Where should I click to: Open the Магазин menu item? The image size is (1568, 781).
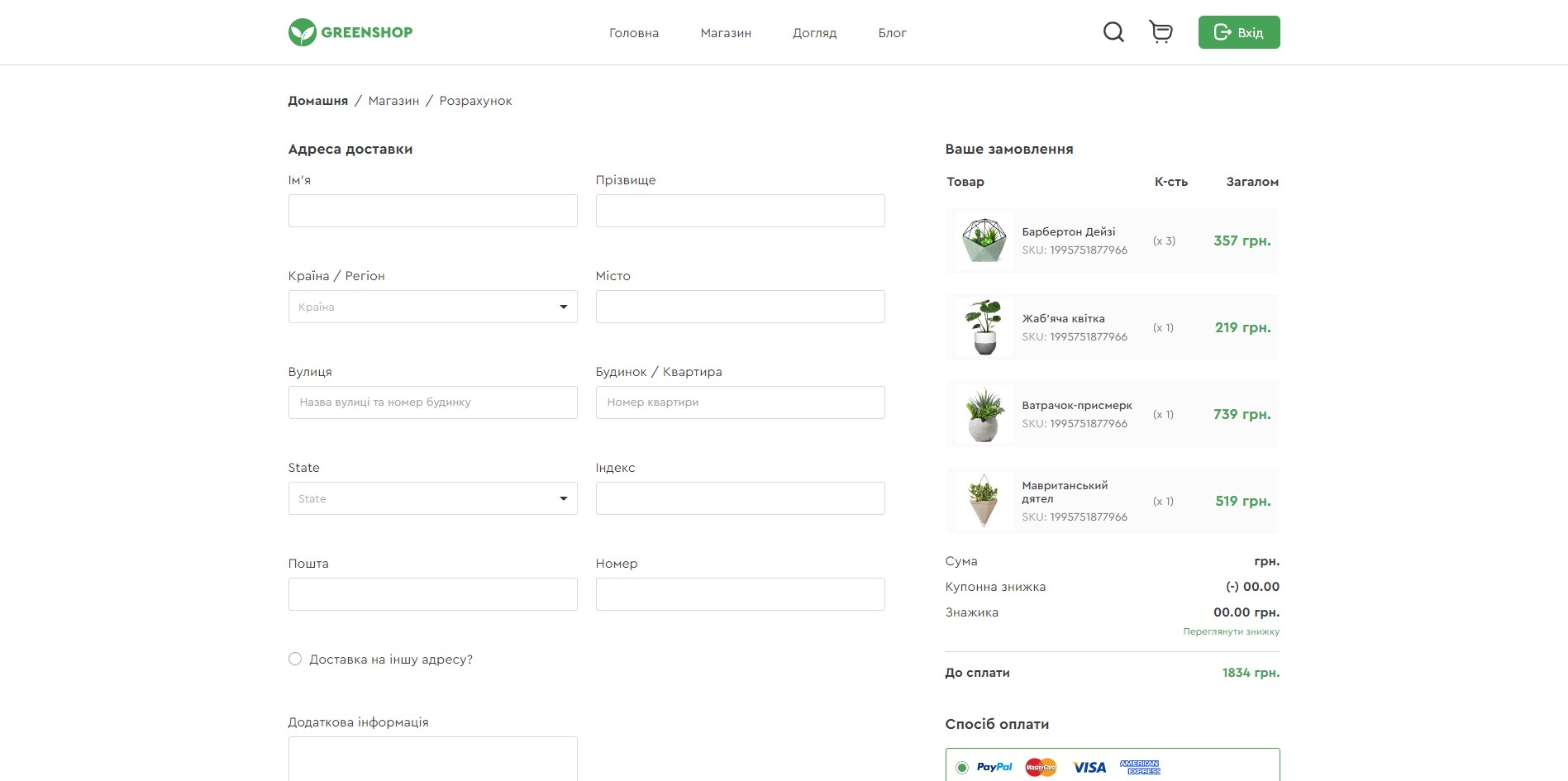pos(726,33)
